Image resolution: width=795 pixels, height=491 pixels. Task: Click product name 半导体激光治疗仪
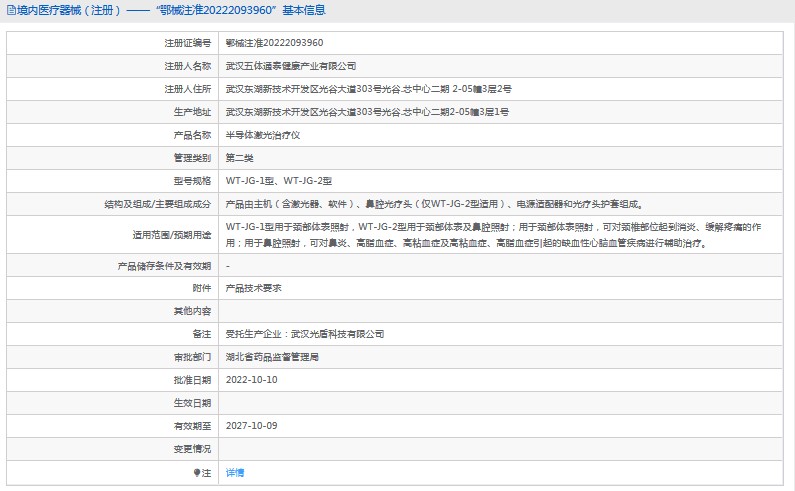coord(263,135)
